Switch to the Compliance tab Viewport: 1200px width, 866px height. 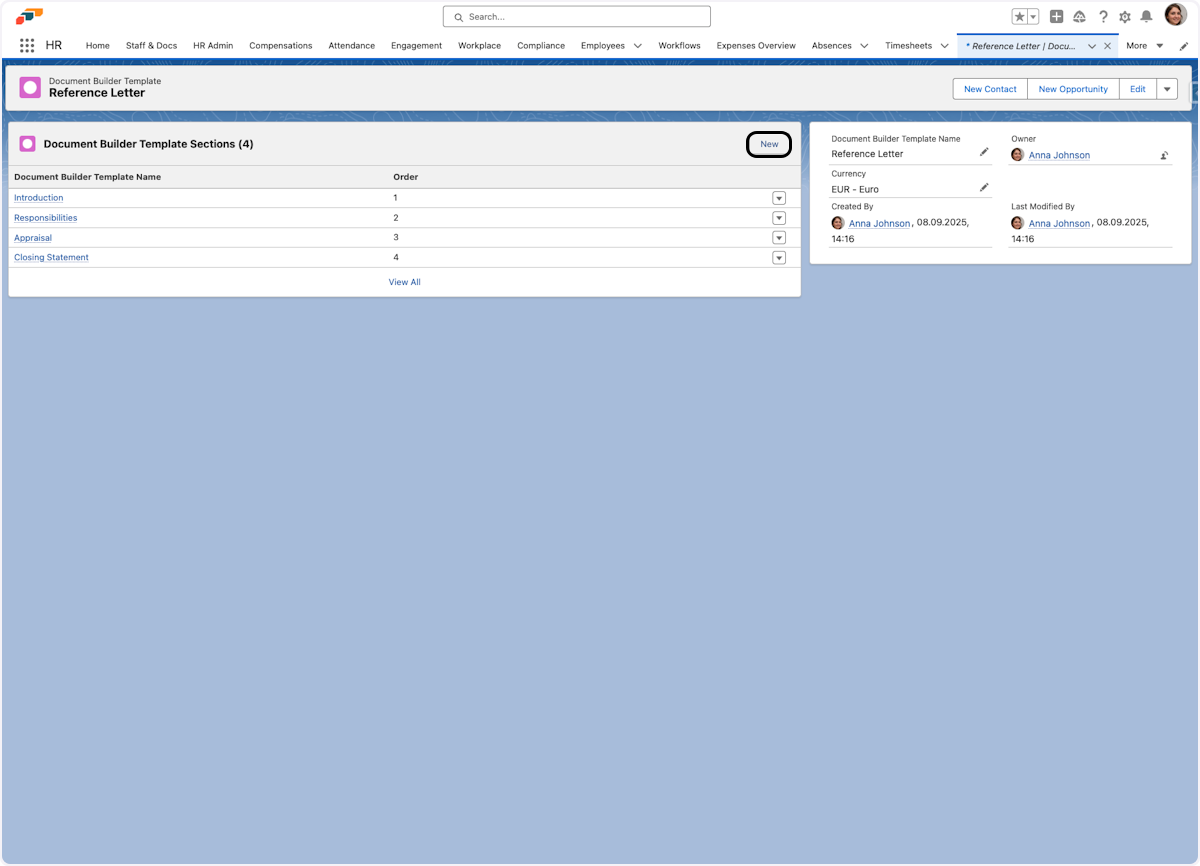[x=541, y=46]
